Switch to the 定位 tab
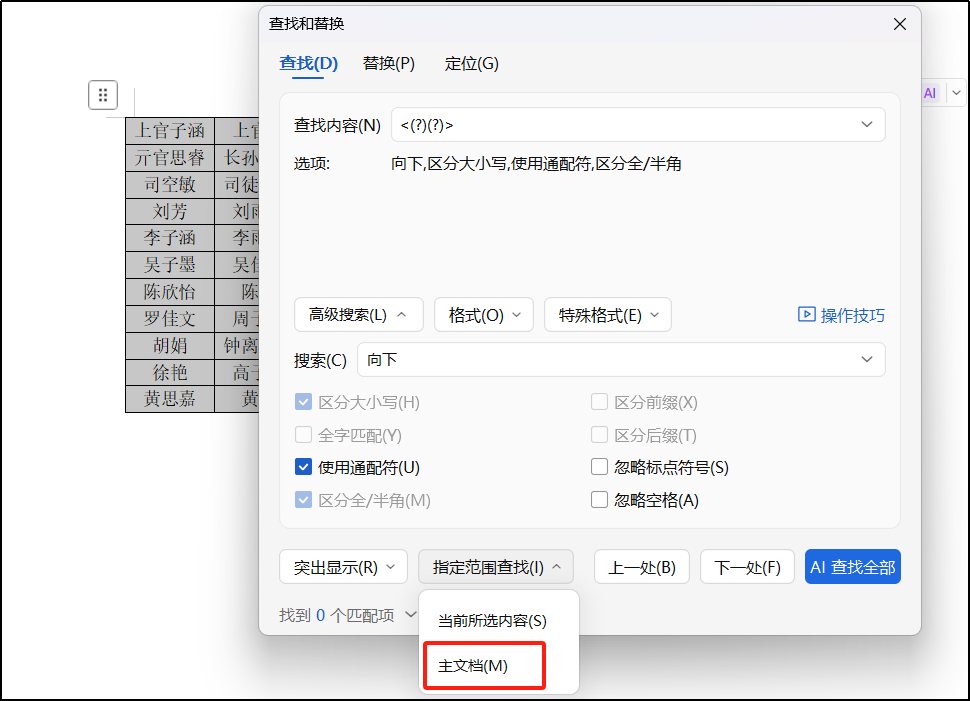970x701 pixels. tap(471, 63)
